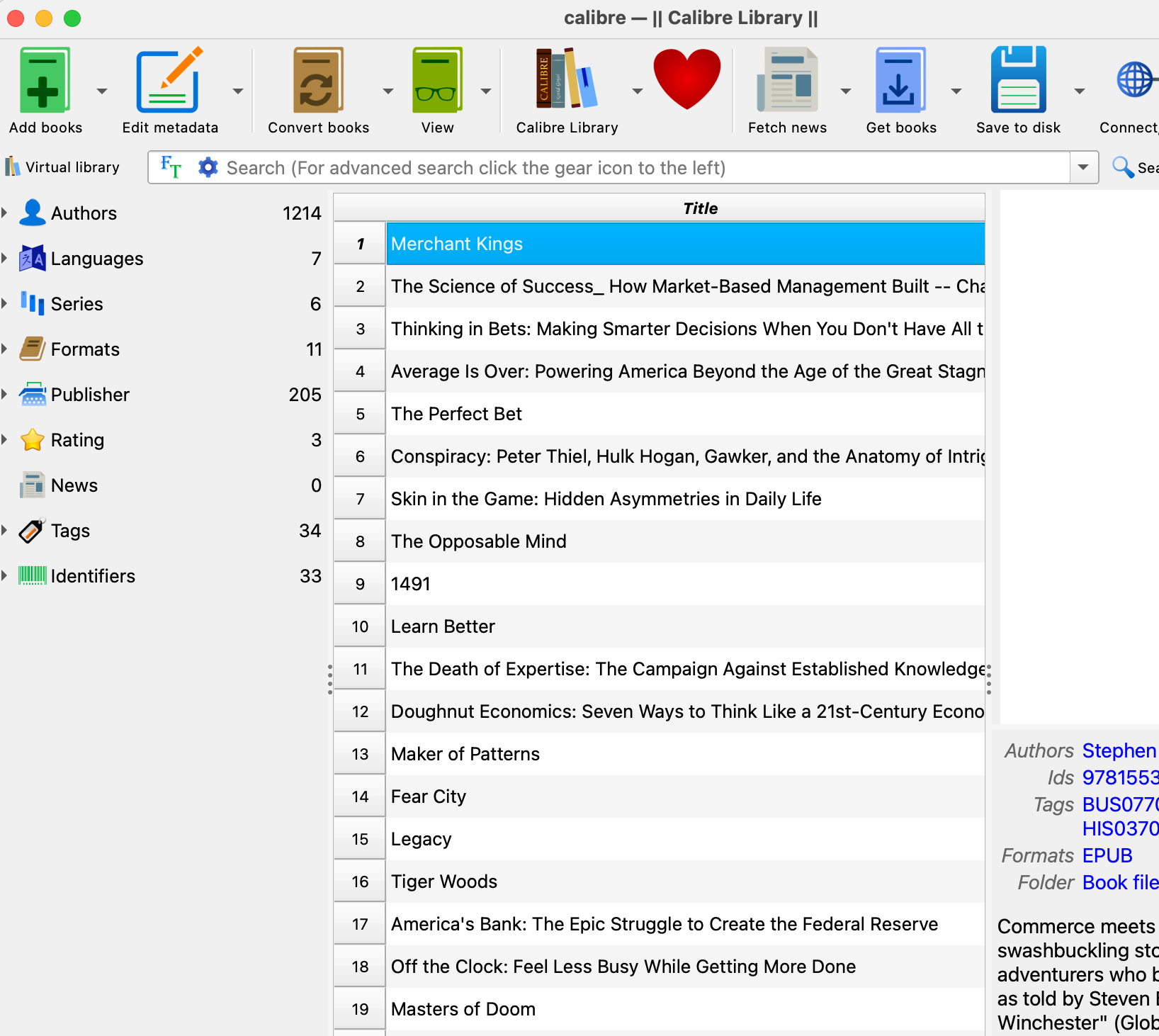Click the Formats book icon

pos(33,349)
